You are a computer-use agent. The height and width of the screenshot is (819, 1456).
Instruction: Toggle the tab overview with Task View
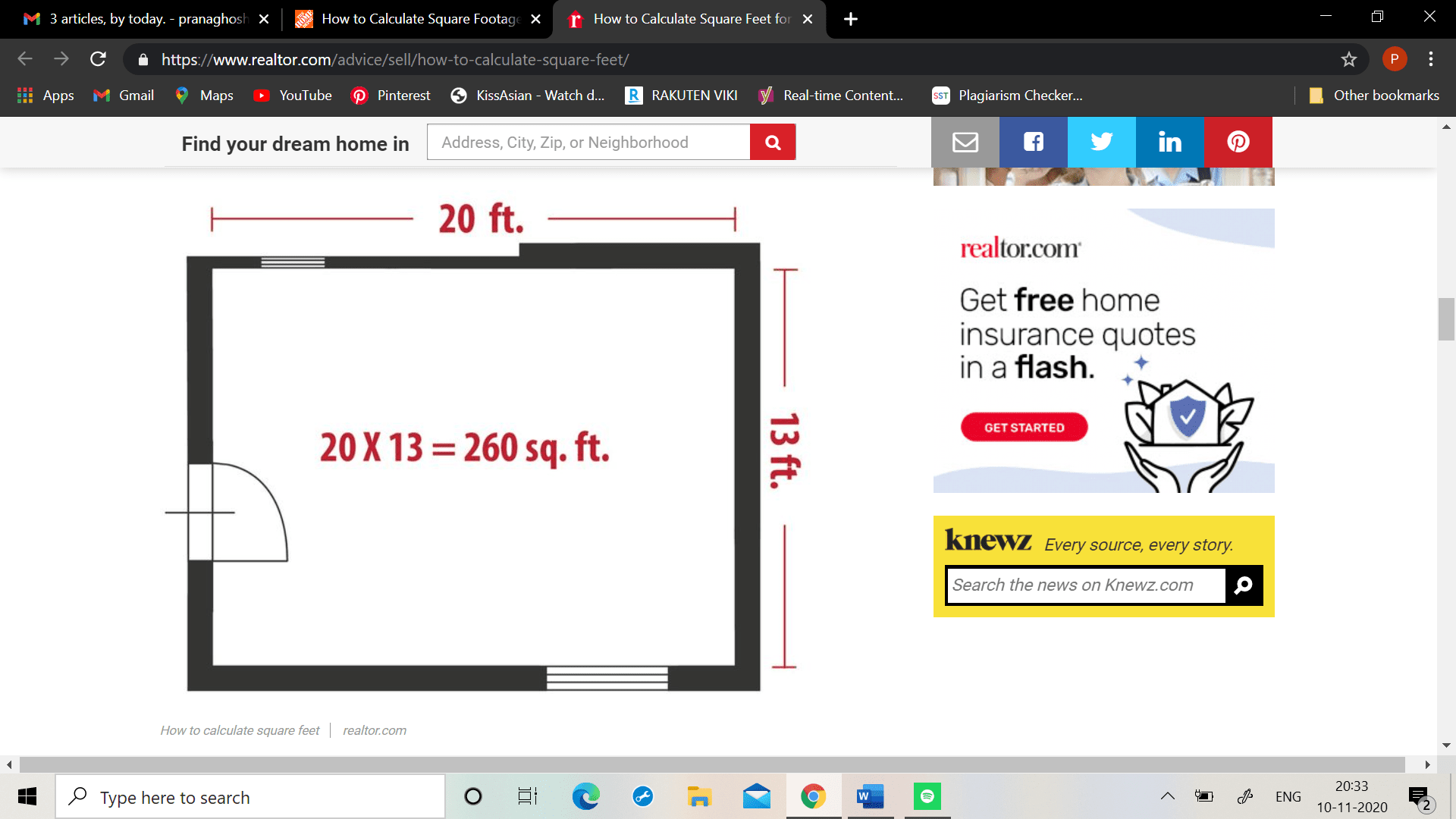tap(527, 796)
